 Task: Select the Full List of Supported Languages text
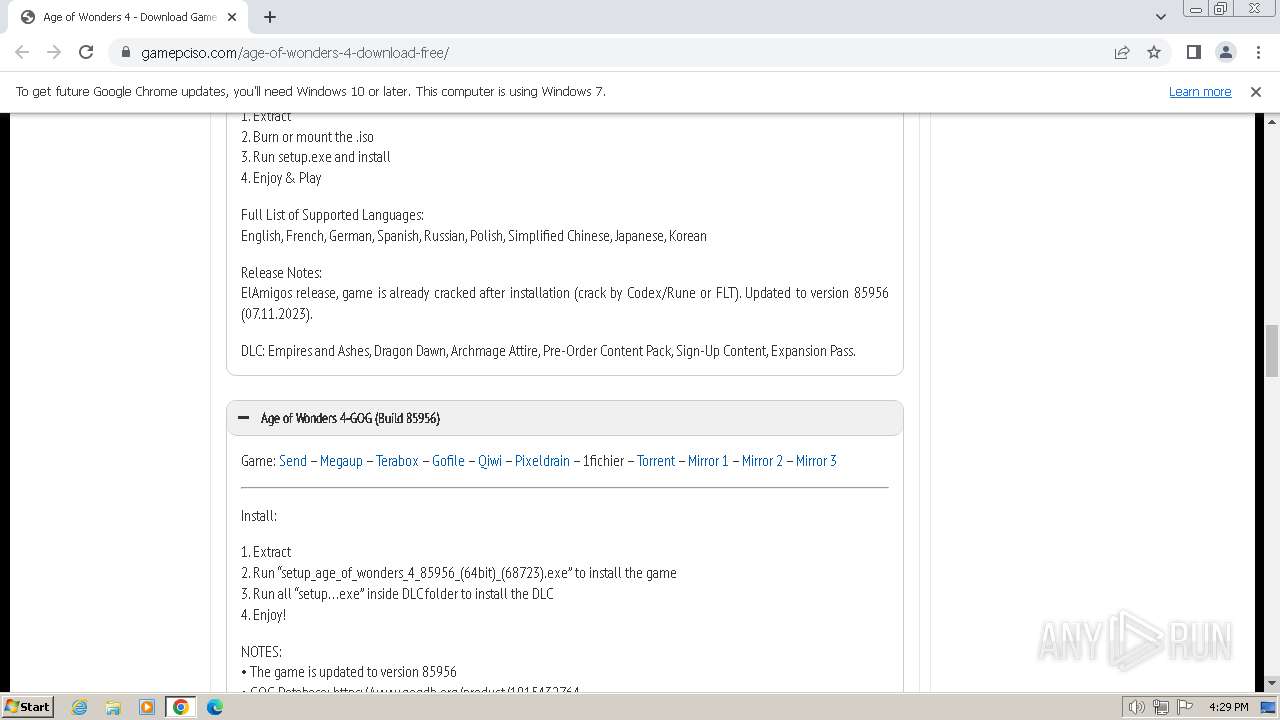[332, 215]
